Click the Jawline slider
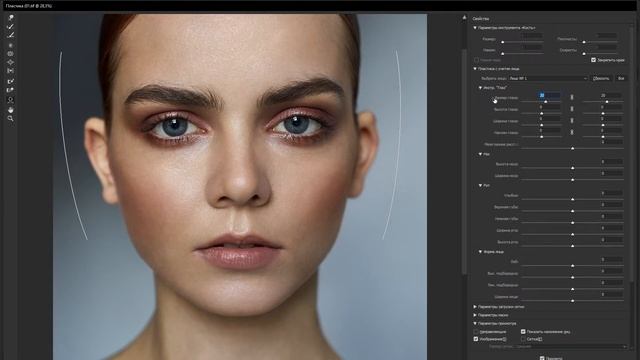Viewport: 640px width, 360px height. coord(572,289)
